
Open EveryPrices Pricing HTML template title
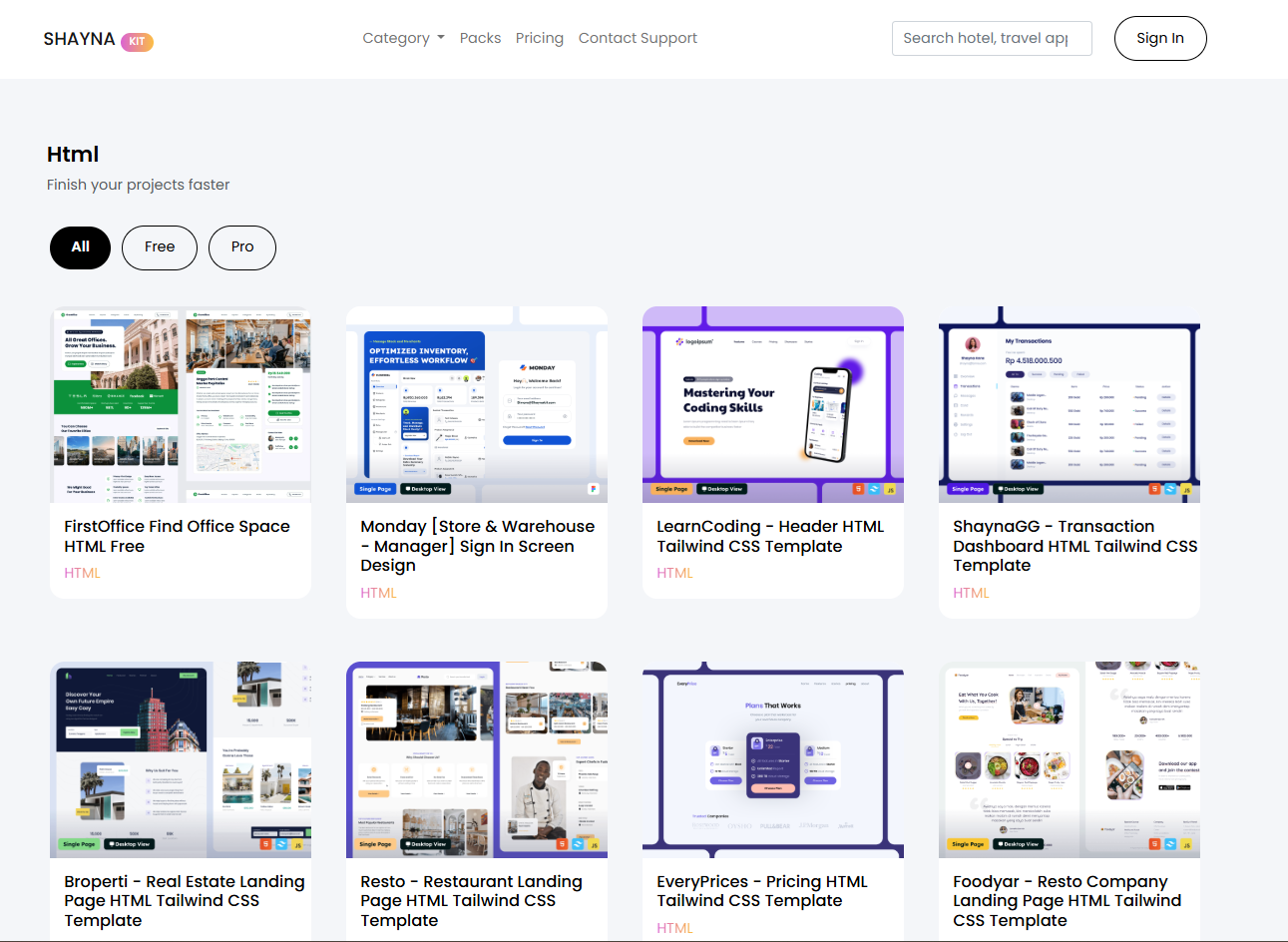762,891
